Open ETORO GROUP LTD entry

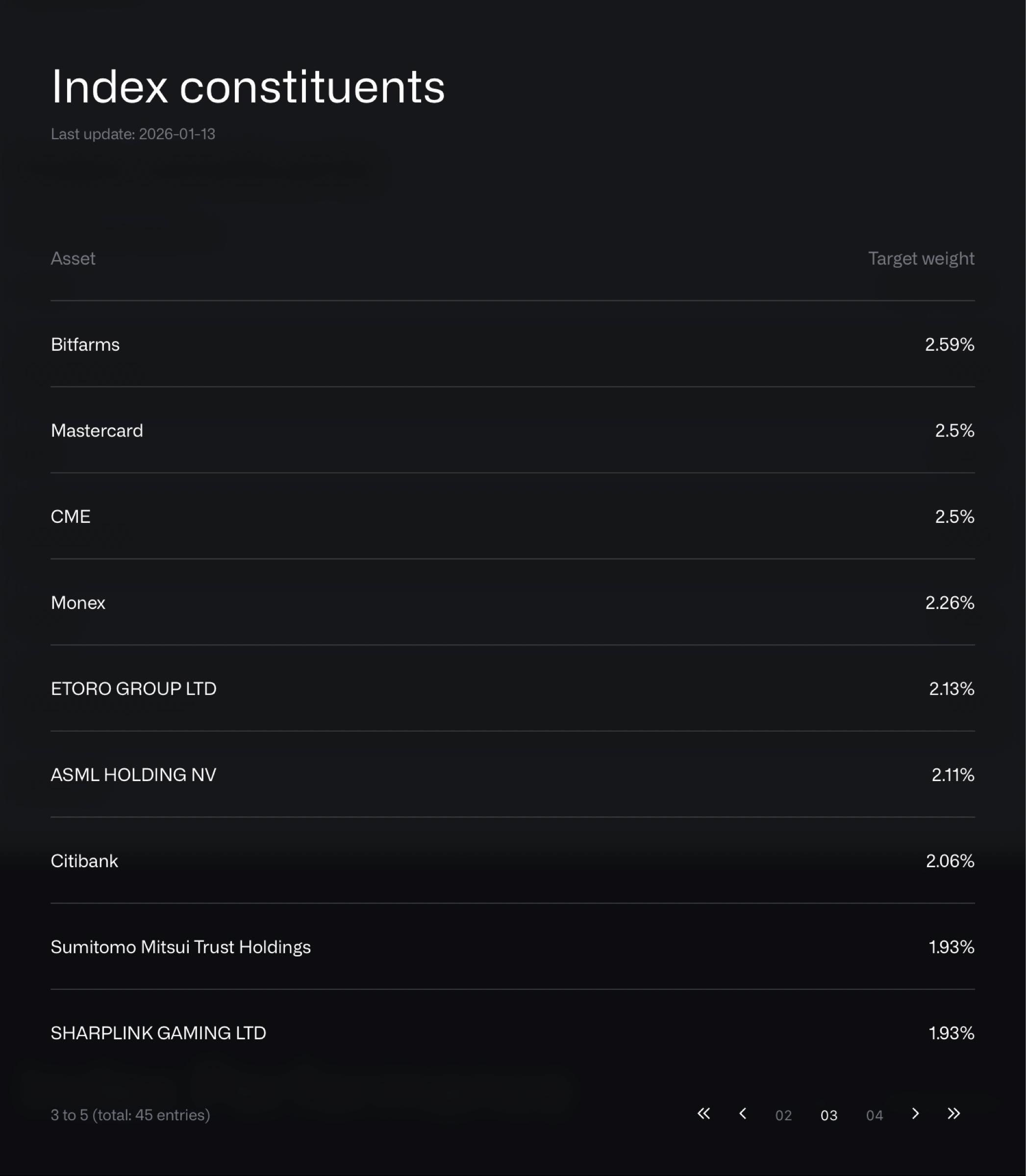click(133, 688)
